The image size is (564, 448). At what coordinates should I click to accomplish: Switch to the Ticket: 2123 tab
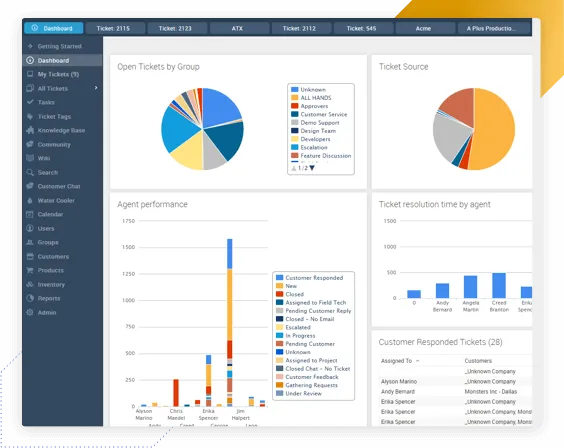[178, 28]
